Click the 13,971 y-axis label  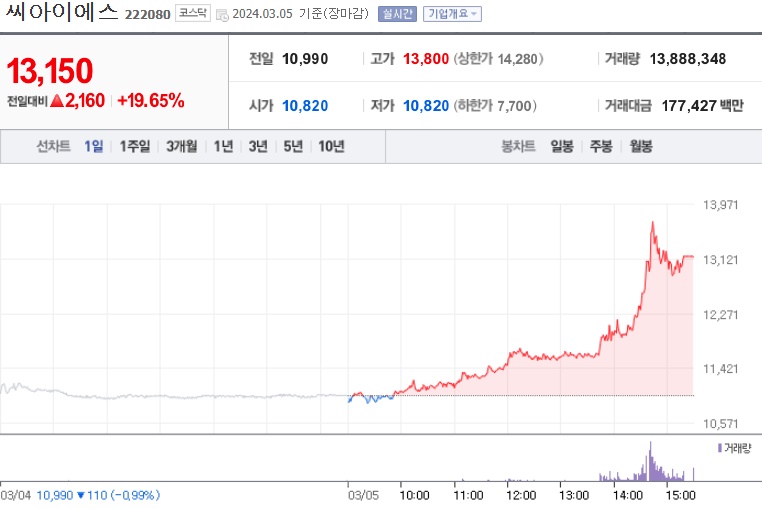point(721,205)
